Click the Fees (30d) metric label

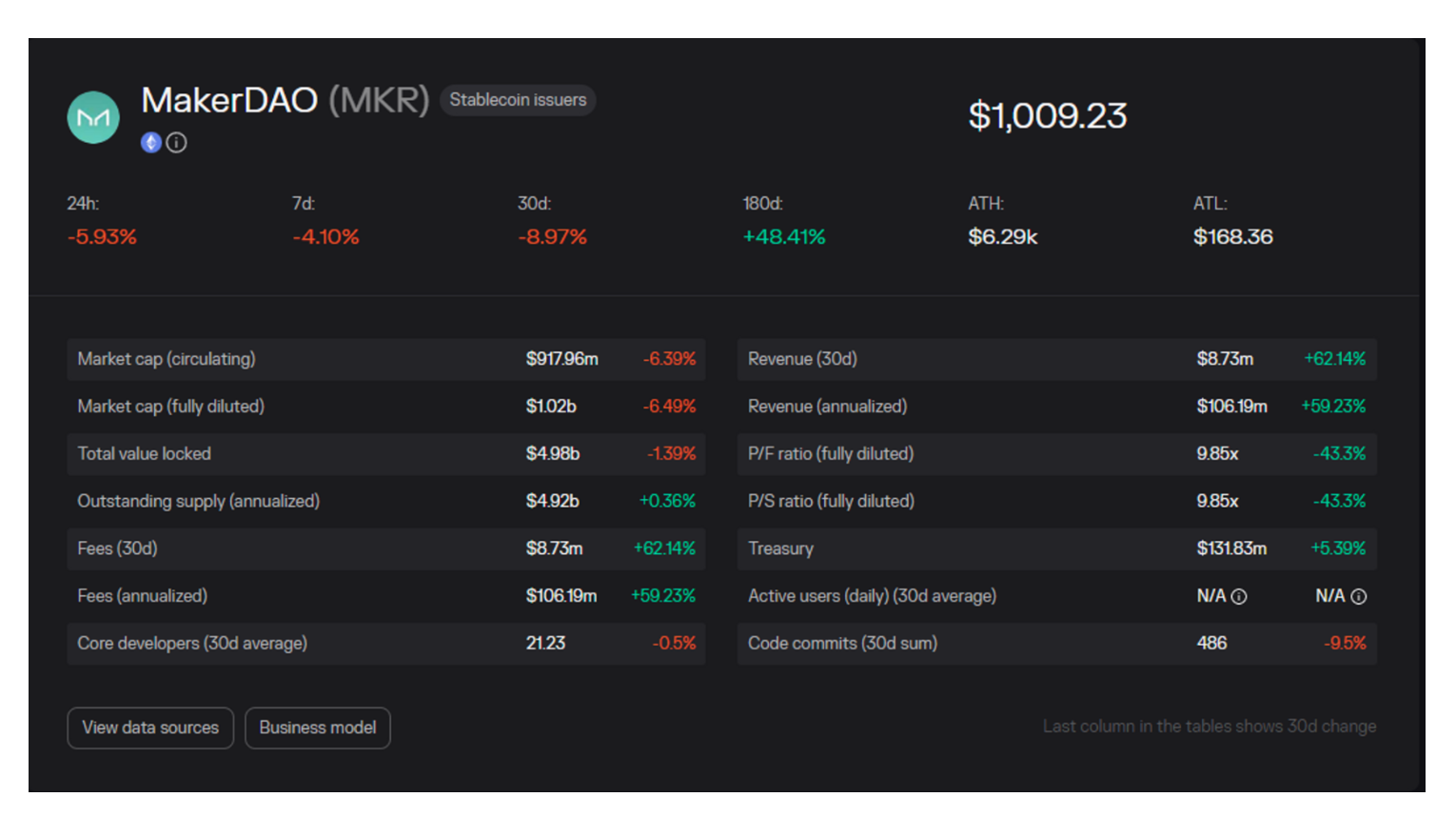[x=118, y=548]
